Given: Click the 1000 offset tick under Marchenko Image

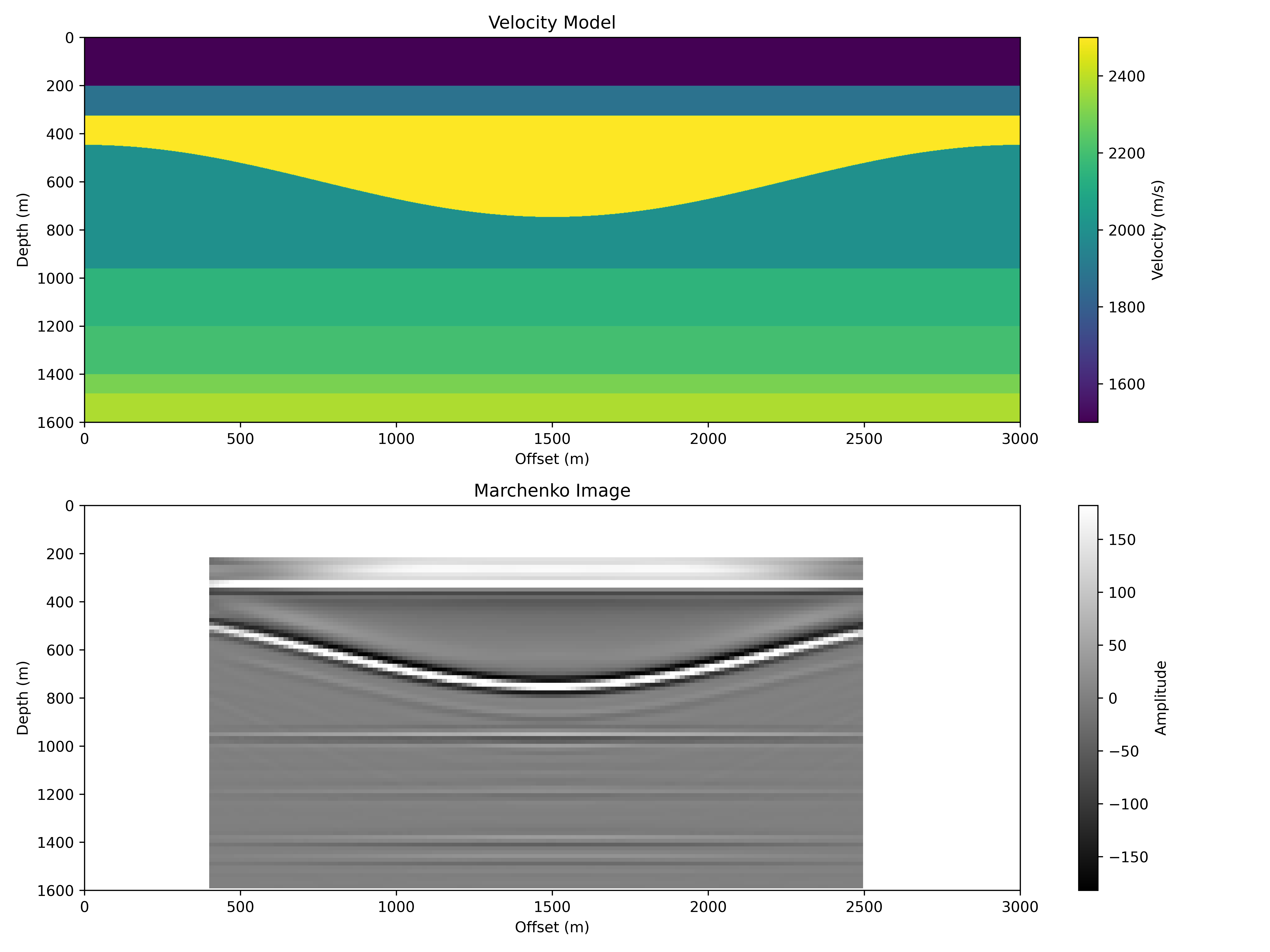Looking at the screenshot, I should [396, 907].
